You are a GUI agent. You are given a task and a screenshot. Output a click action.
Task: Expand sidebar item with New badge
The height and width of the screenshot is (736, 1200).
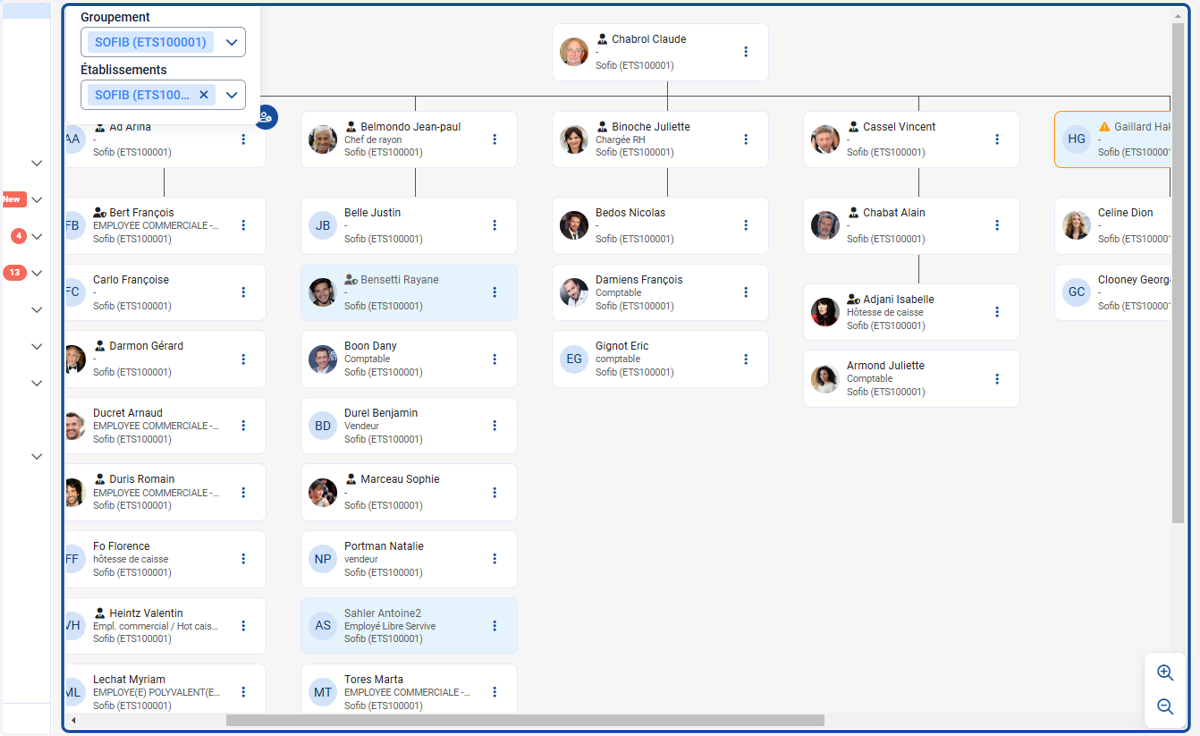pyautogui.click(x=36, y=200)
